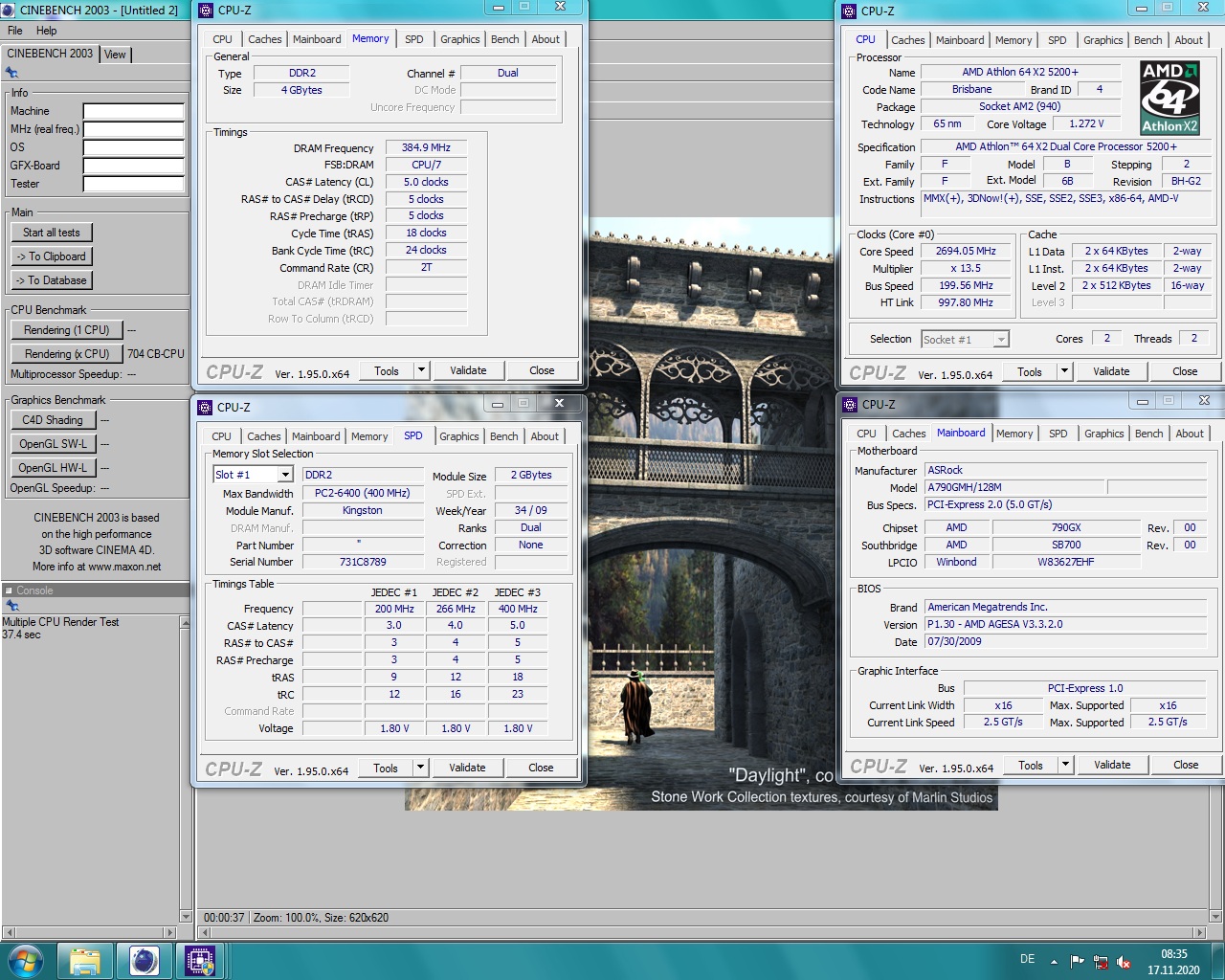Switch to the View tab in Cinebench
Image resolution: width=1225 pixels, height=980 pixels.
[115, 55]
